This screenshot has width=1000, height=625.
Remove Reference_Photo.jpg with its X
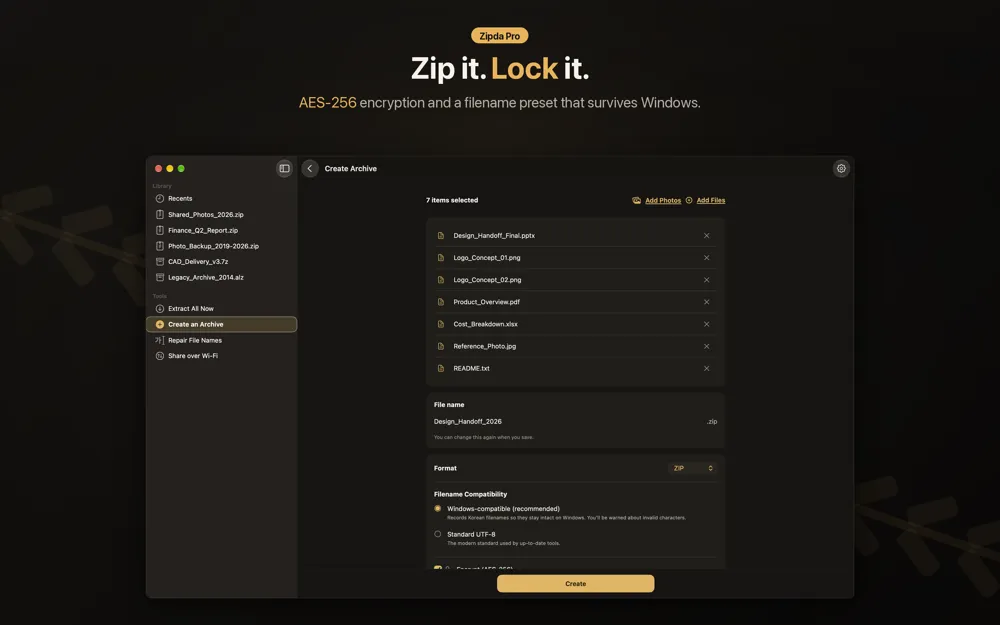pos(707,346)
